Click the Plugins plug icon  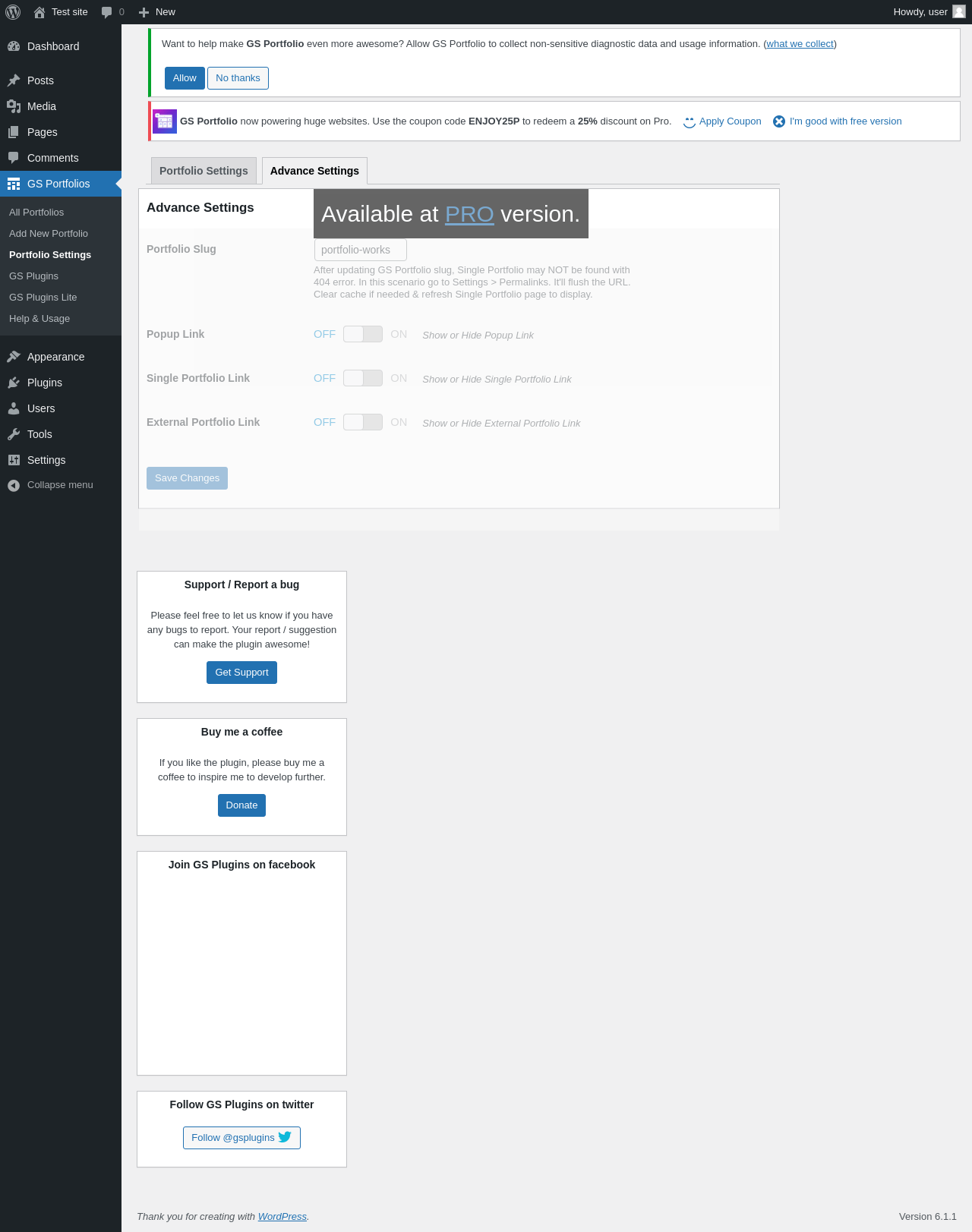(14, 383)
